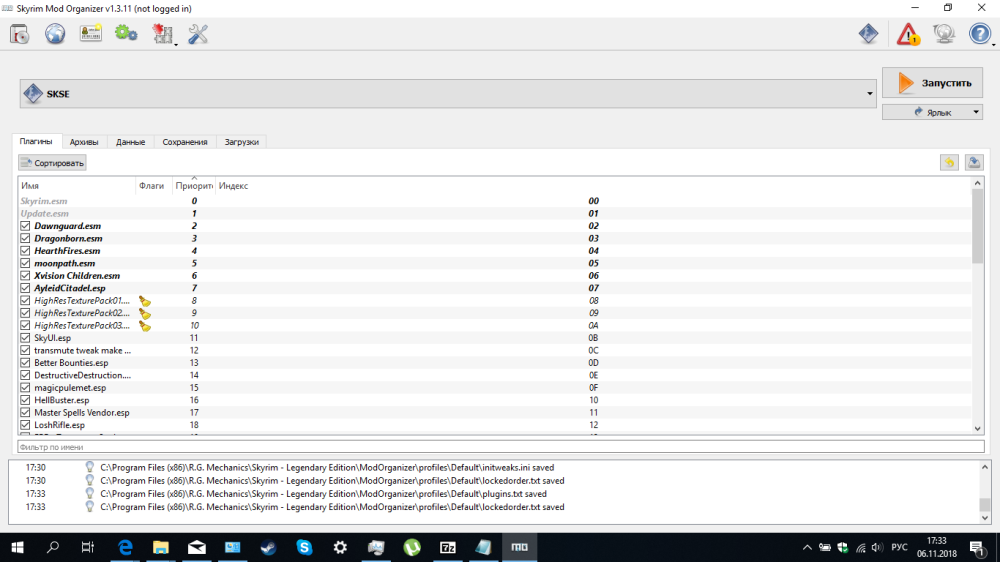Open the Profiles ID card icon

pyautogui.click(x=91, y=34)
